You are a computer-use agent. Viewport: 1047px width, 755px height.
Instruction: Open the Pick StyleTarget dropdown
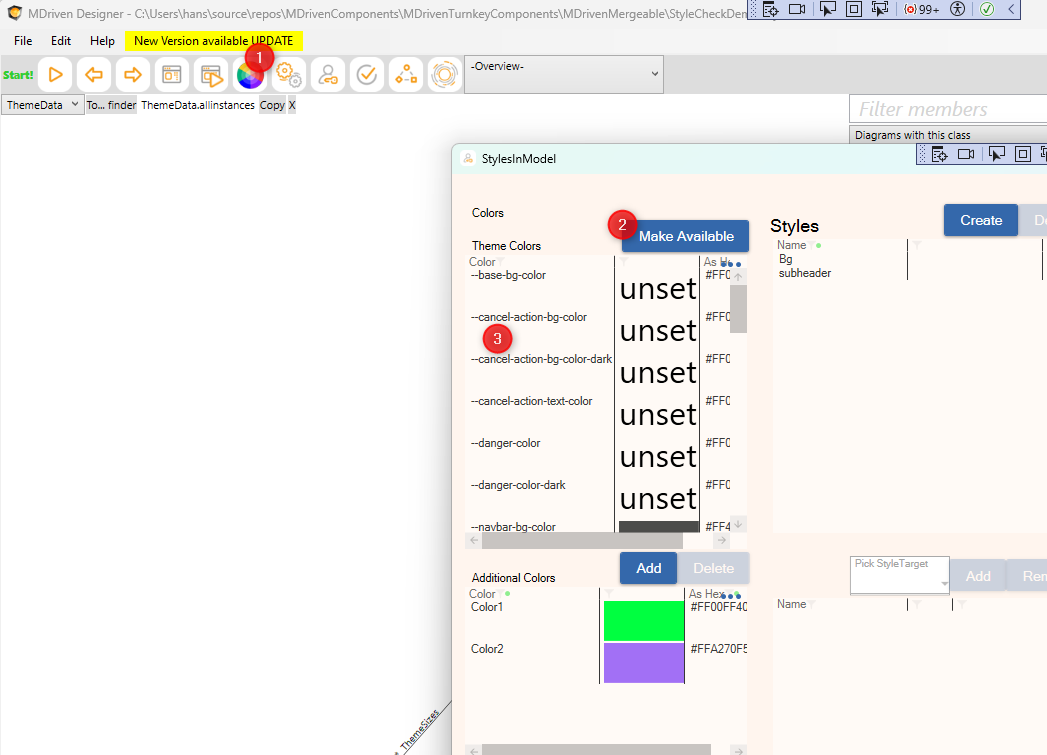[x=899, y=576]
